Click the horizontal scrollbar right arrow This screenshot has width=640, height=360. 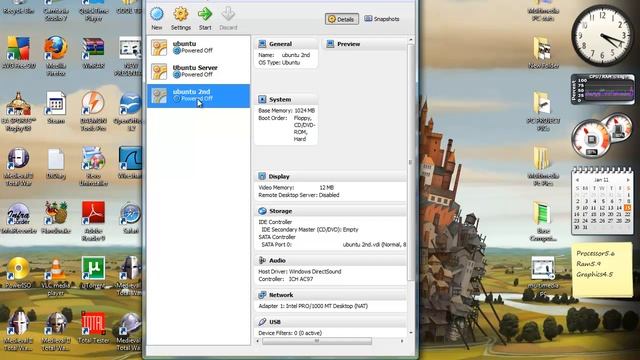click(x=402, y=341)
